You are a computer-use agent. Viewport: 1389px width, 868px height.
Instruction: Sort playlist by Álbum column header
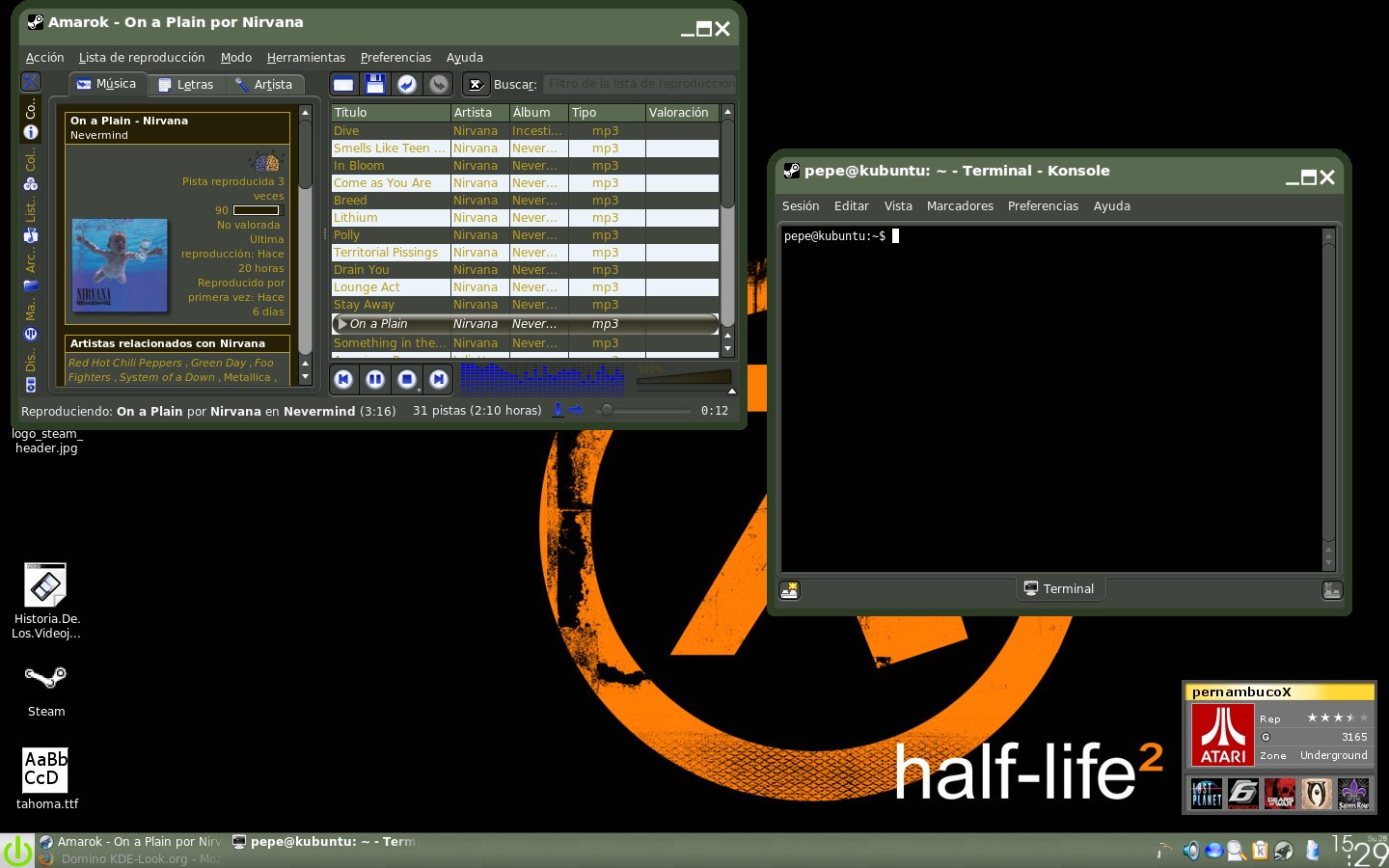tap(539, 113)
